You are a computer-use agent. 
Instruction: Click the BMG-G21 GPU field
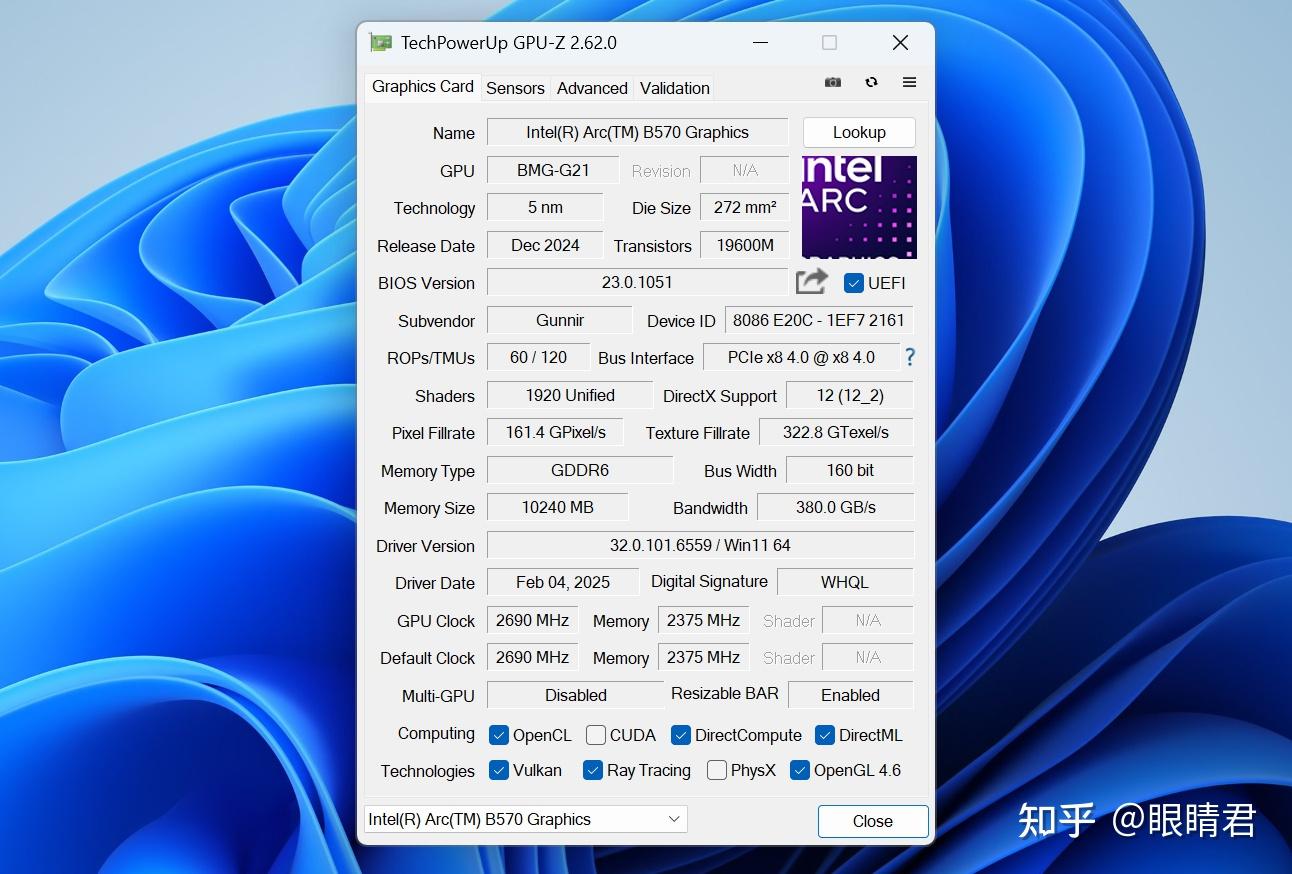tap(552, 170)
